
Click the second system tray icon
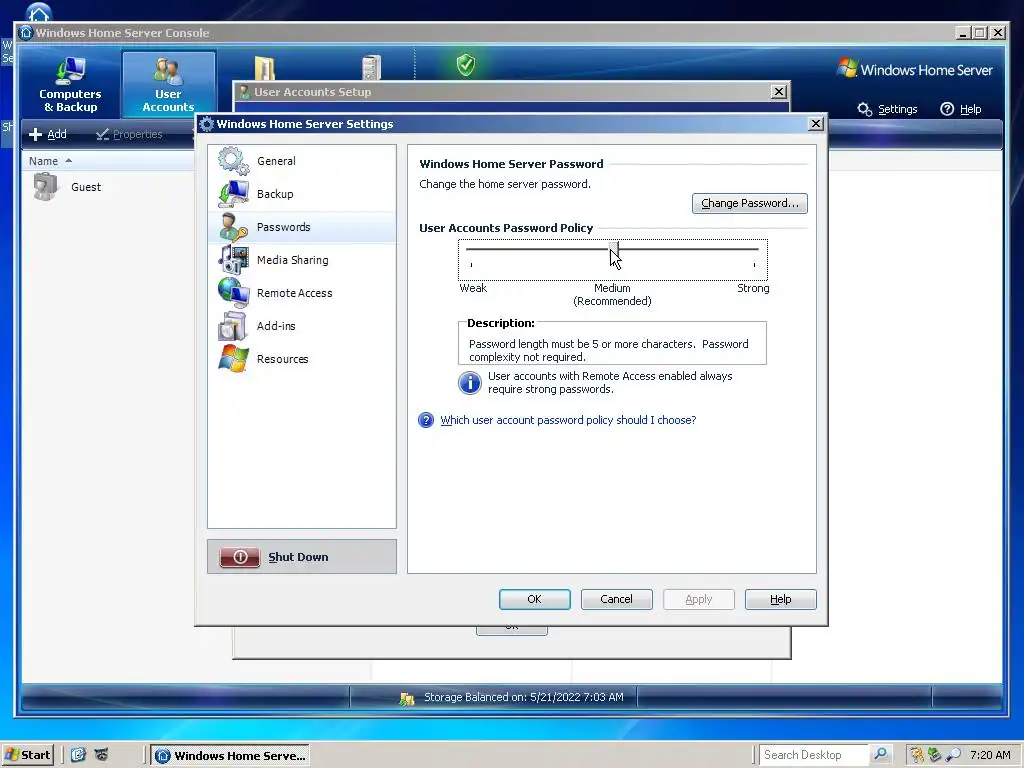coord(935,755)
